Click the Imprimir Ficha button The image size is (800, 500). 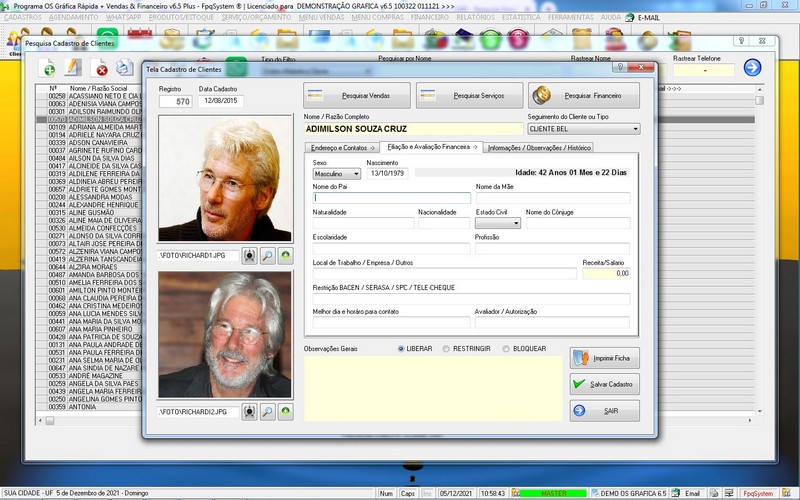tap(605, 358)
